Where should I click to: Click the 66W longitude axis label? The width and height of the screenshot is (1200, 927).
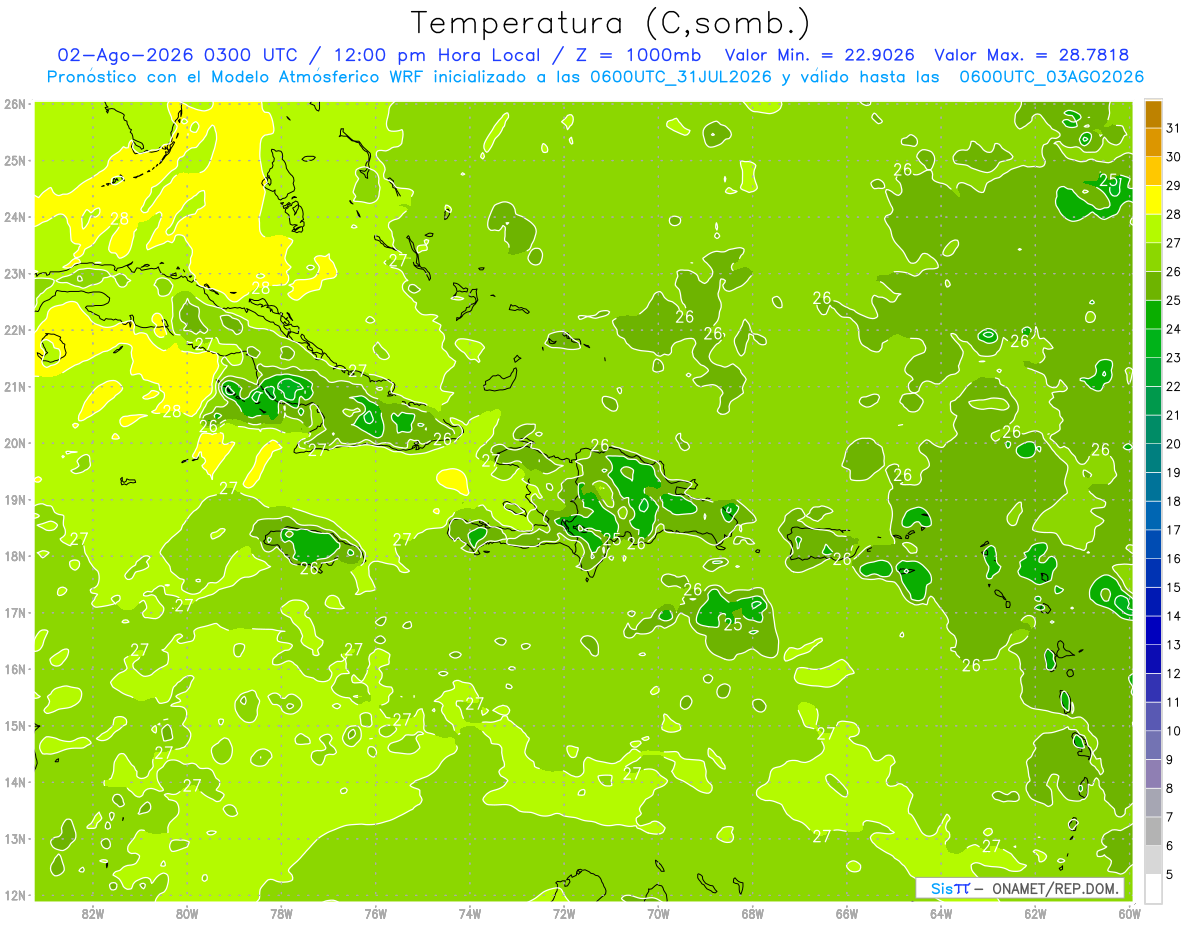click(x=847, y=913)
